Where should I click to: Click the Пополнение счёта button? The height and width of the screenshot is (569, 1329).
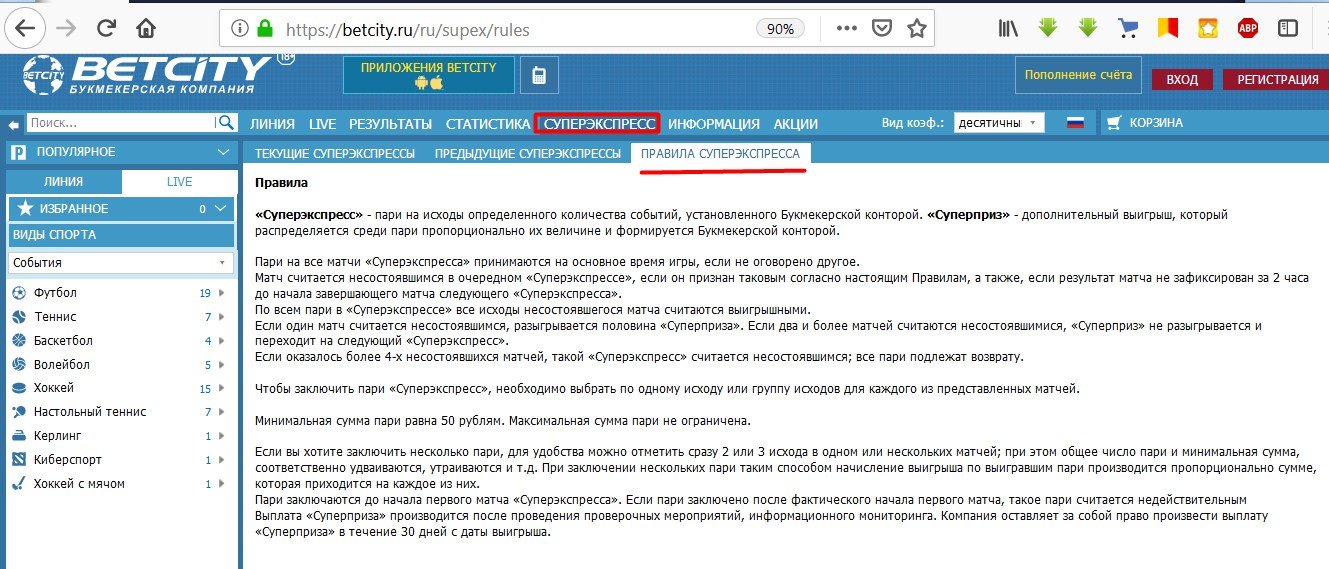pos(1078,75)
